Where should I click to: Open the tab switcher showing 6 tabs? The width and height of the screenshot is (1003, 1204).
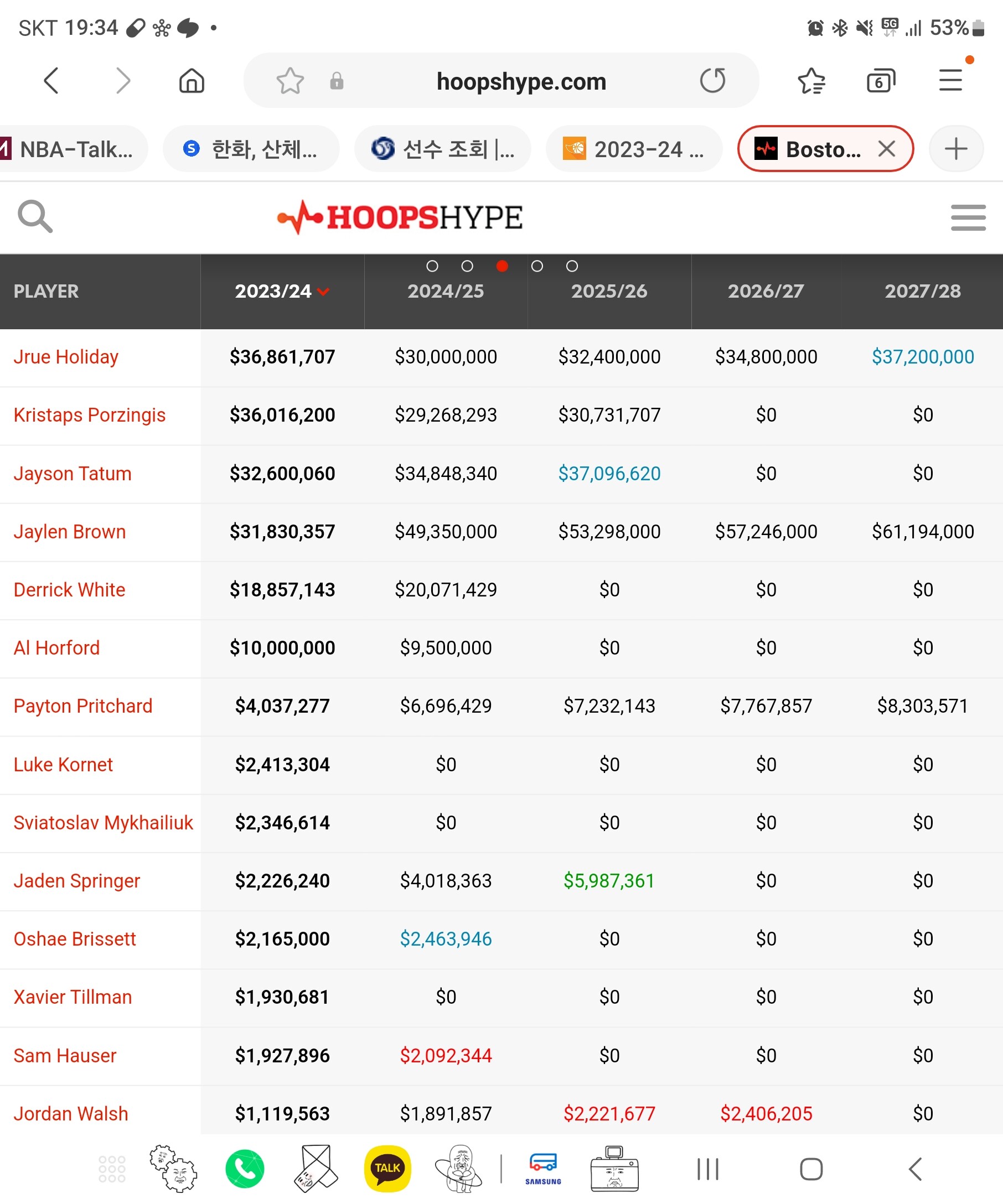point(880,81)
